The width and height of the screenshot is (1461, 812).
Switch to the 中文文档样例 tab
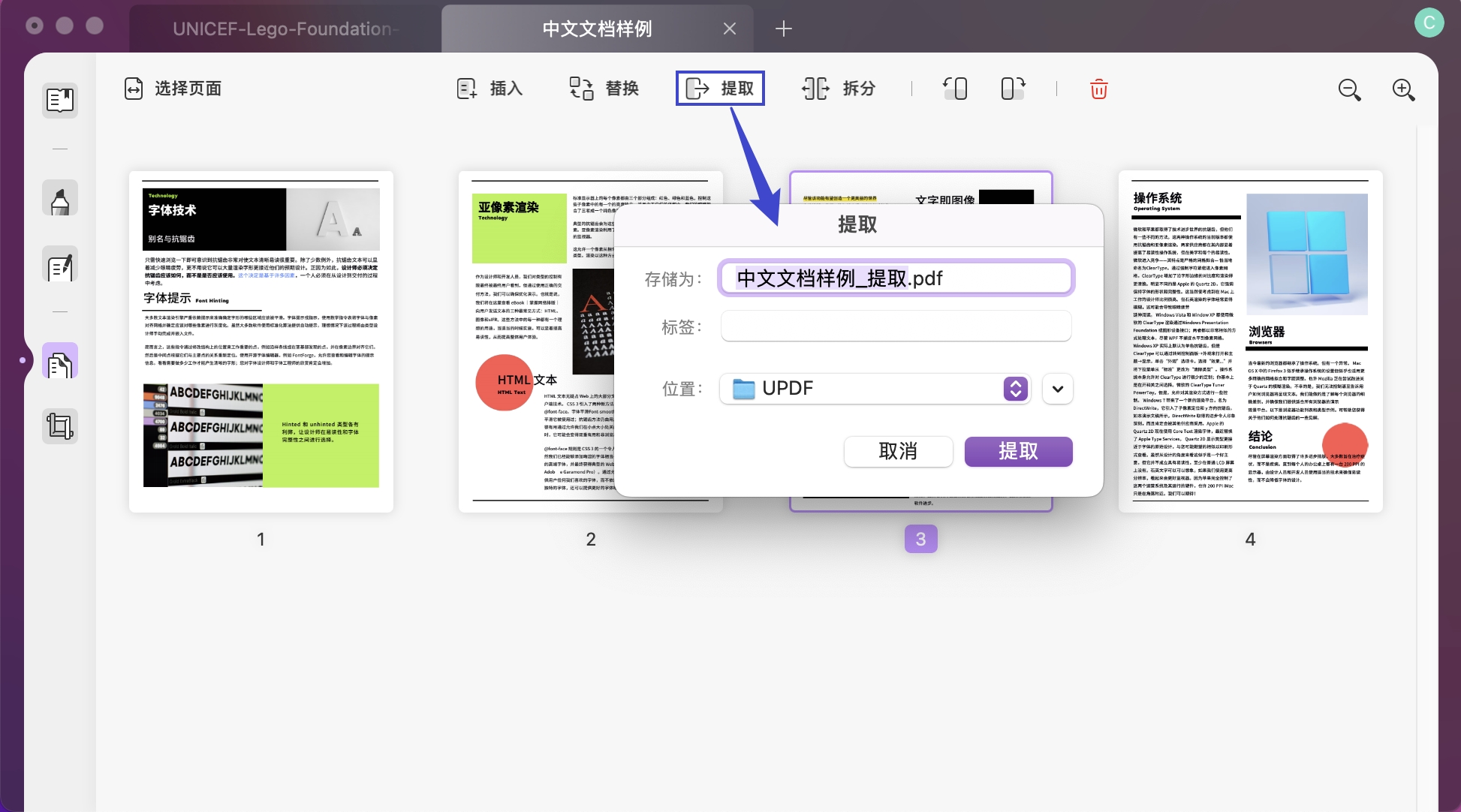[598, 29]
